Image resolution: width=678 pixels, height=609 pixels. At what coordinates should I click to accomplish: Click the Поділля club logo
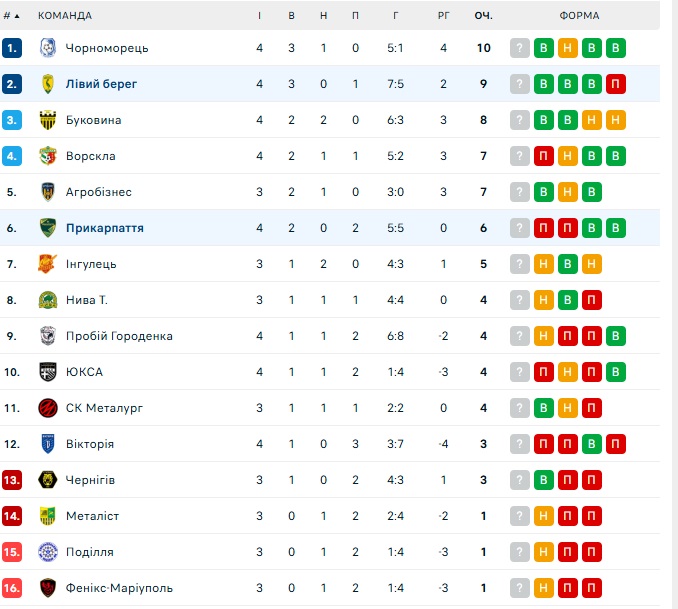click(x=48, y=552)
